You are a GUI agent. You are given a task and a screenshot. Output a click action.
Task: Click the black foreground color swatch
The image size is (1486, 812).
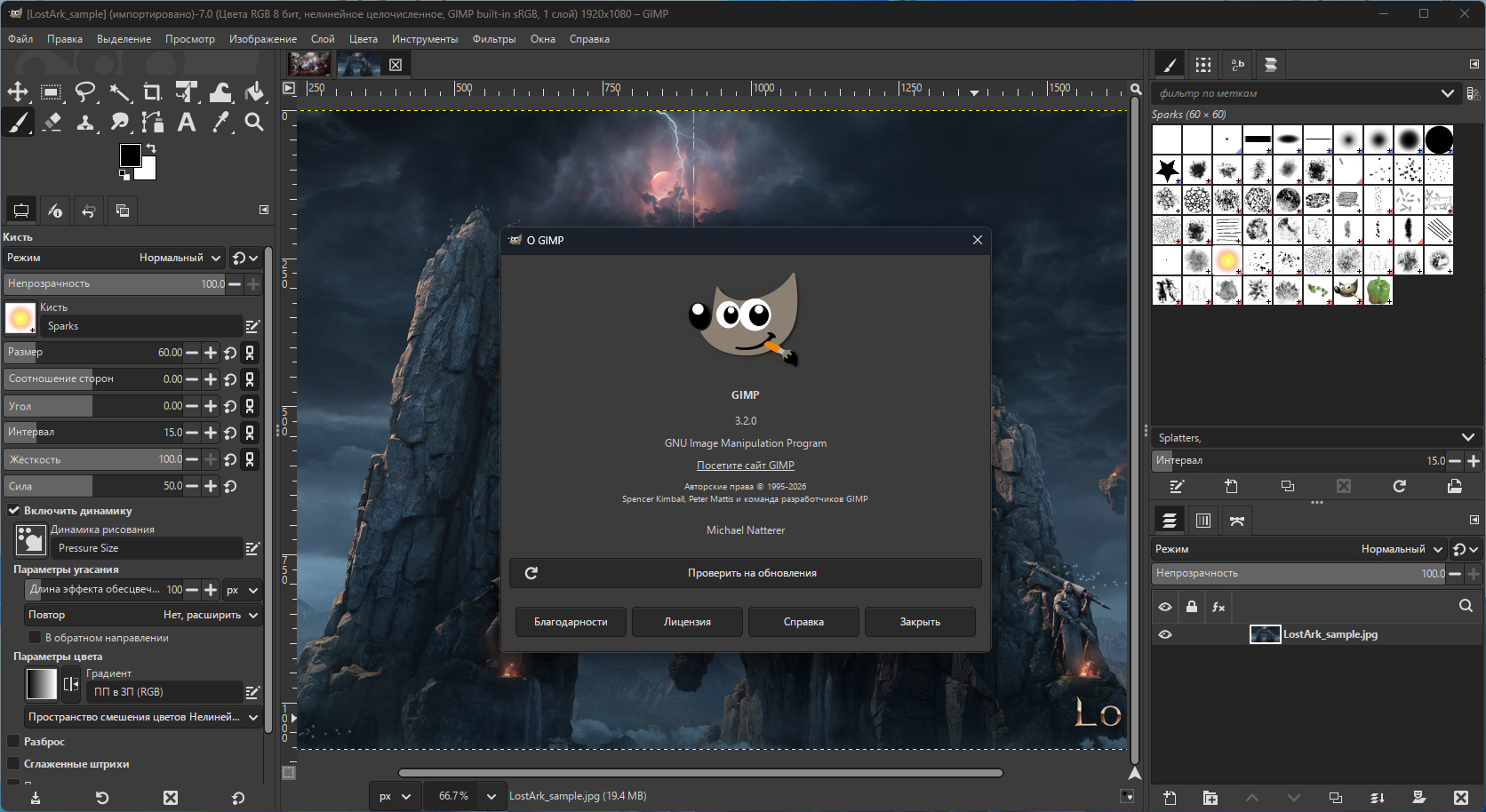tap(131, 155)
